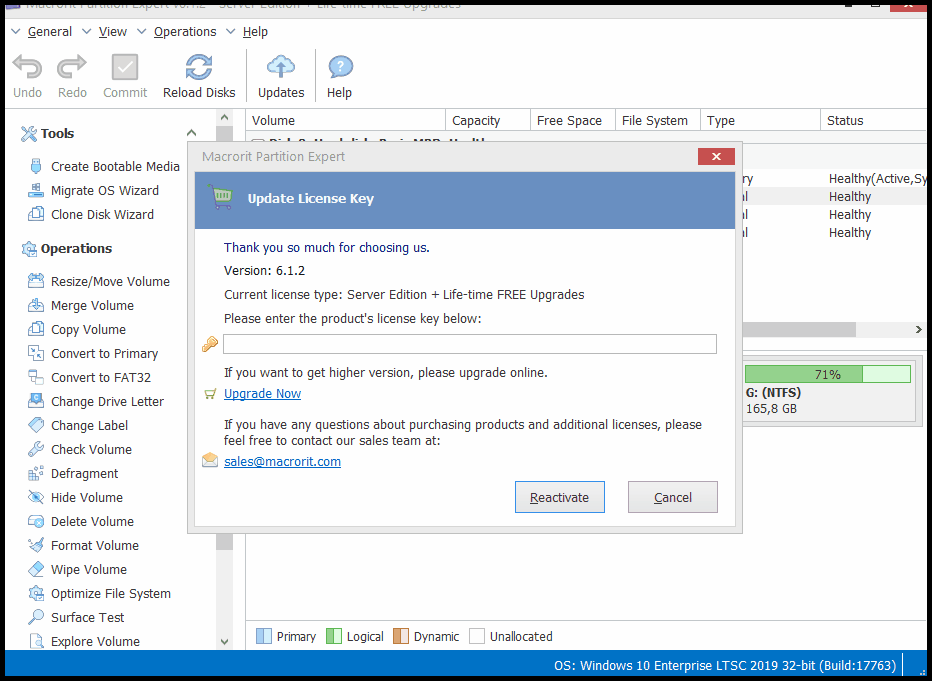
Task: Choose Convert to Primary operation
Action: 93,353
